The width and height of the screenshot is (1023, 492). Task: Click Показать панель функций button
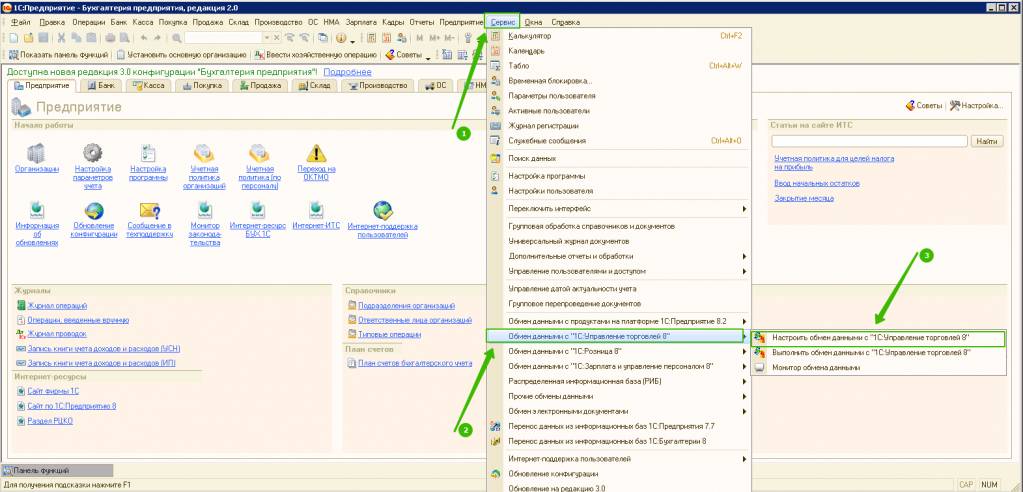pos(58,55)
